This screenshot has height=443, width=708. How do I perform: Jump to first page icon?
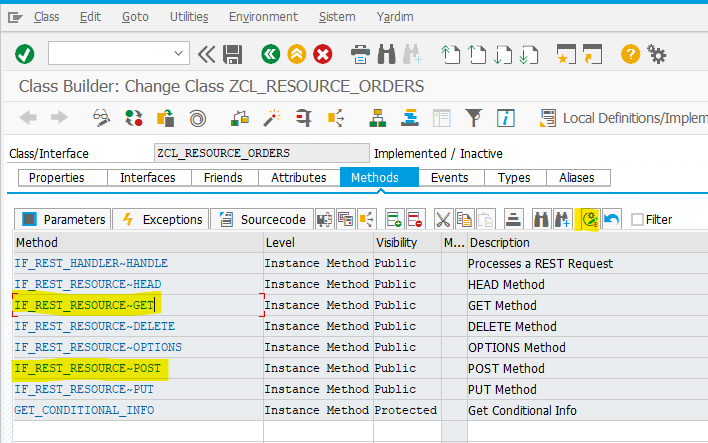click(450, 54)
